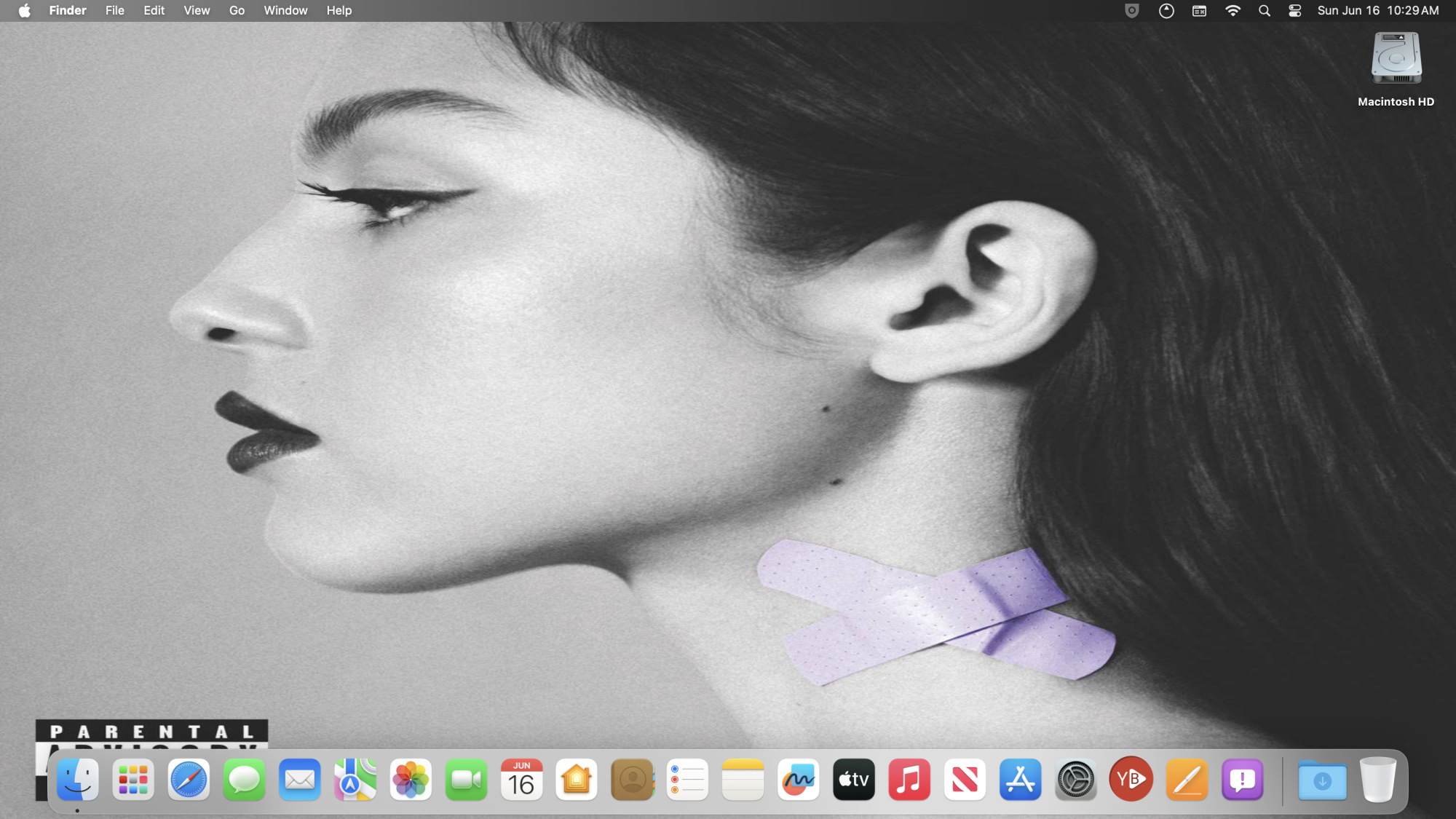Click the date and time clock

pos(1377,11)
